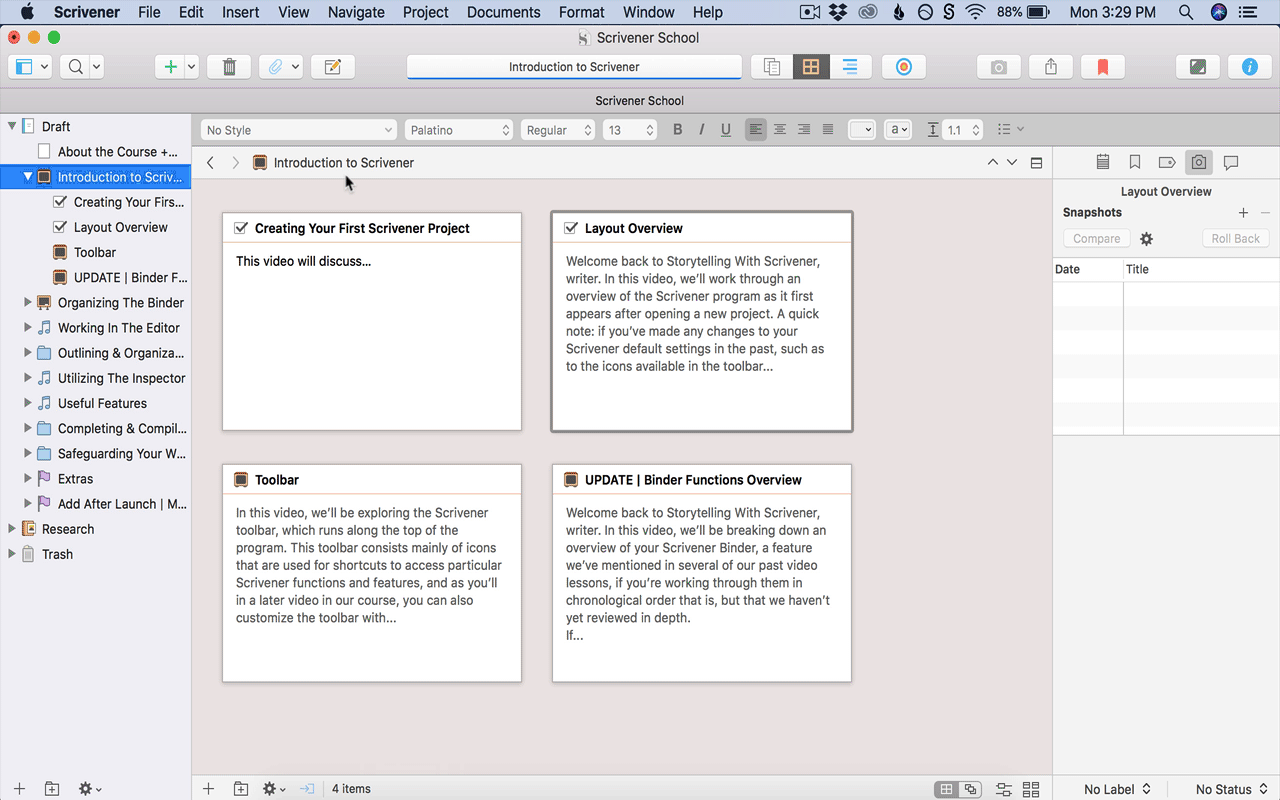
Task: Open the line spacing 1.1 dropdown
Action: point(964,130)
